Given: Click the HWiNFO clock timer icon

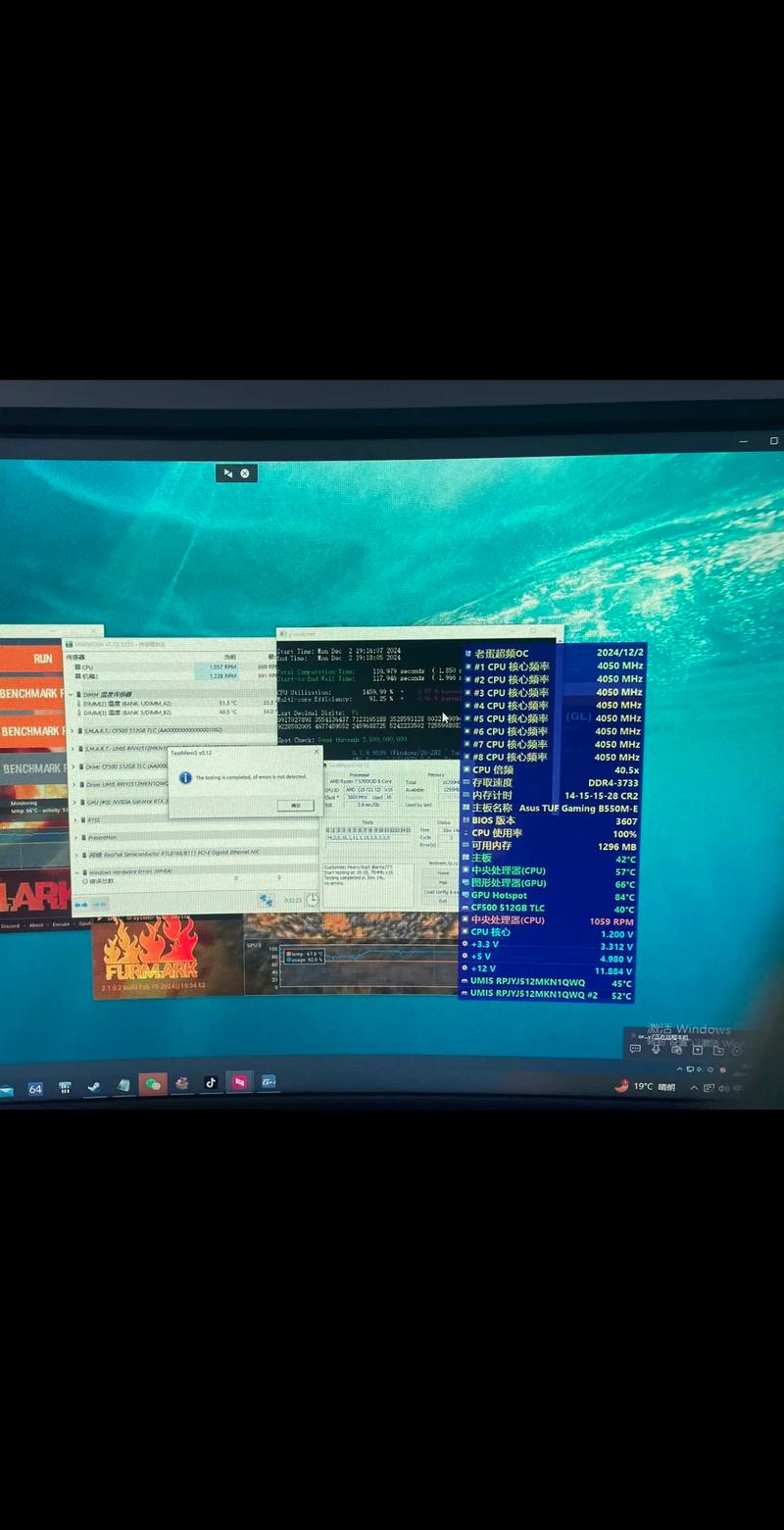Looking at the screenshot, I should pyautogui.click(x=312, y=900).
